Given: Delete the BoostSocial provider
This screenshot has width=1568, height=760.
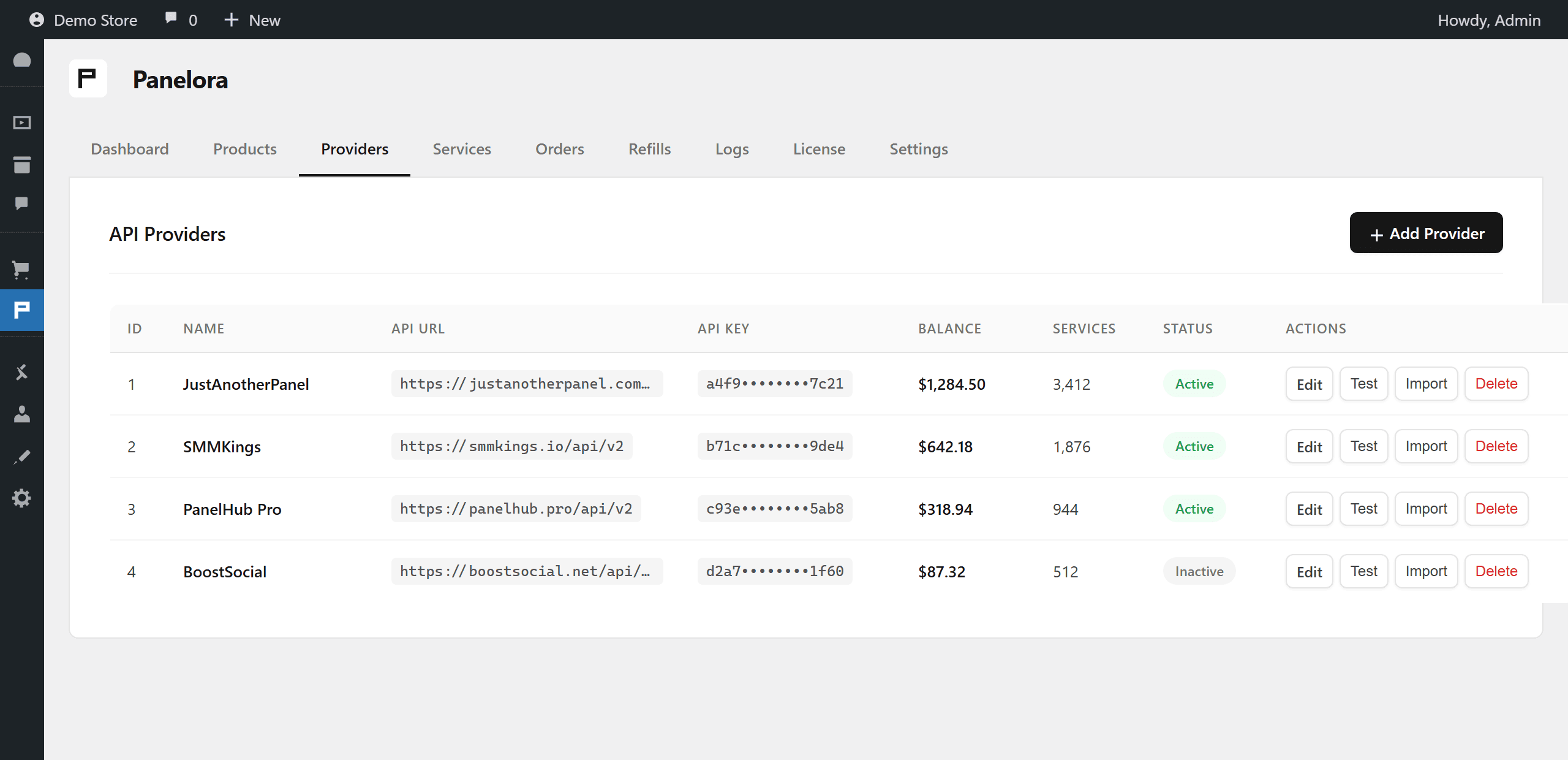Looking at the screenshot, I should tap(1496, 572).
